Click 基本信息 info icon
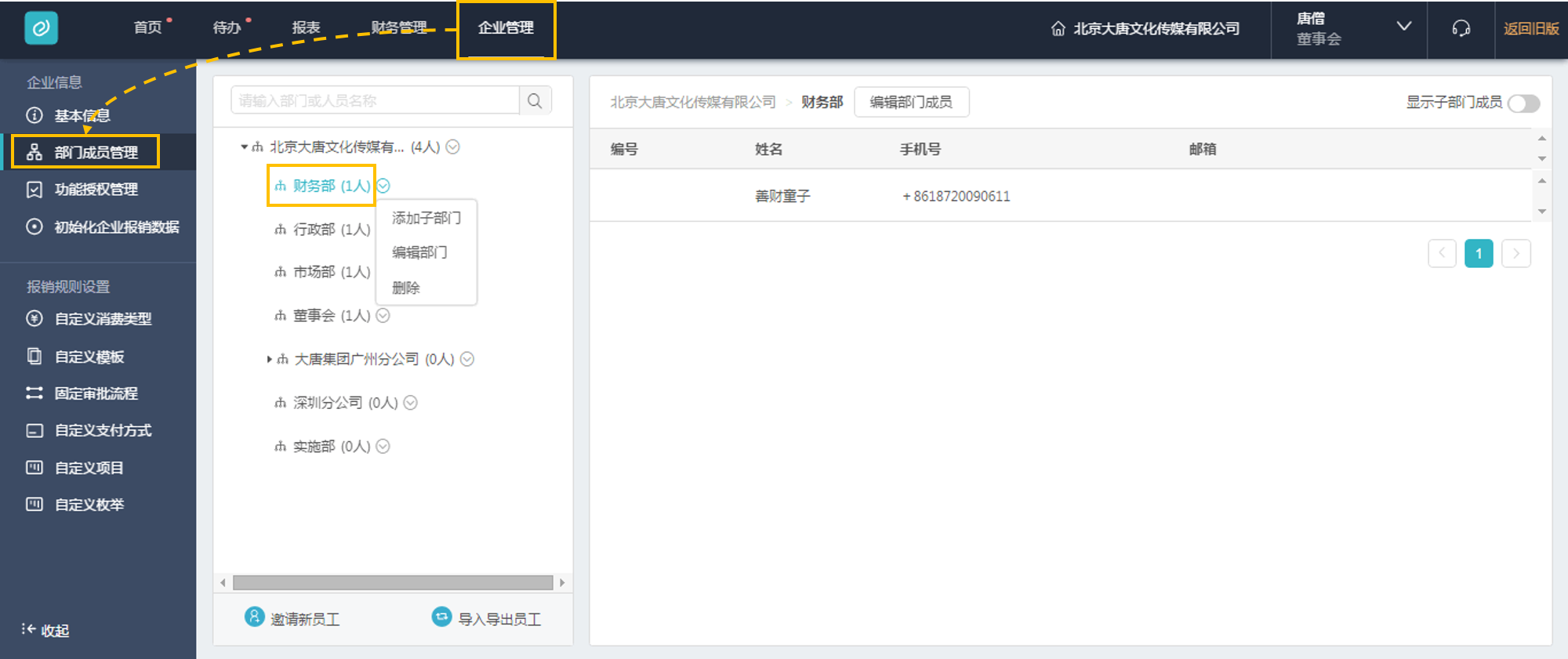The width and height of the screenshot is (1568, 659). click(x=34, y=115)
